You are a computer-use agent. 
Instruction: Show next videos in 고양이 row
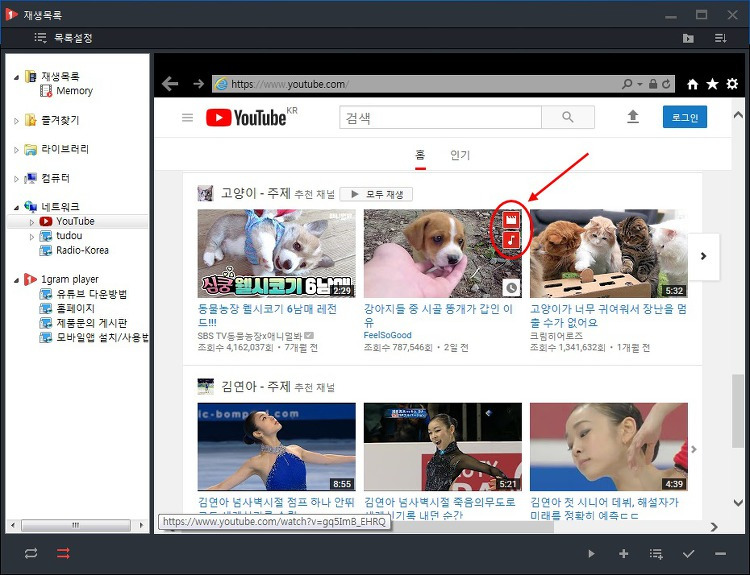point(704,256)
